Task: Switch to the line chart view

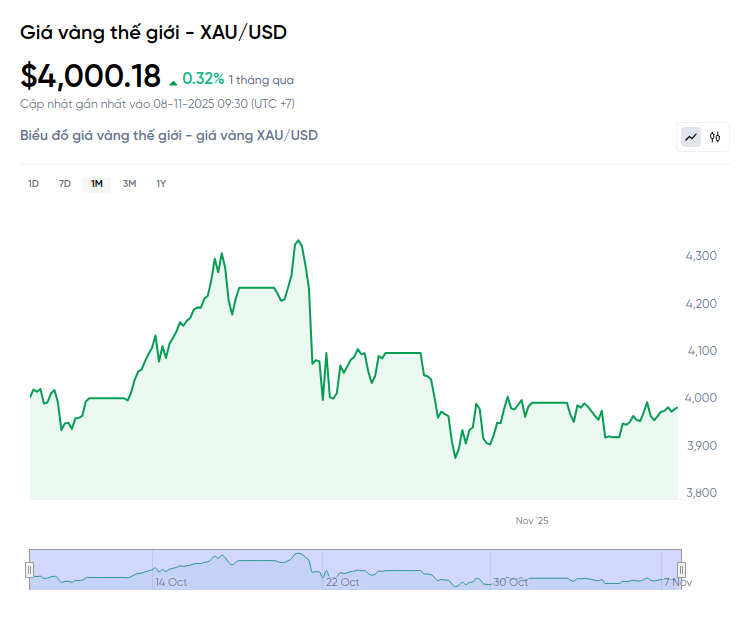Action: [x=691, y=137]
